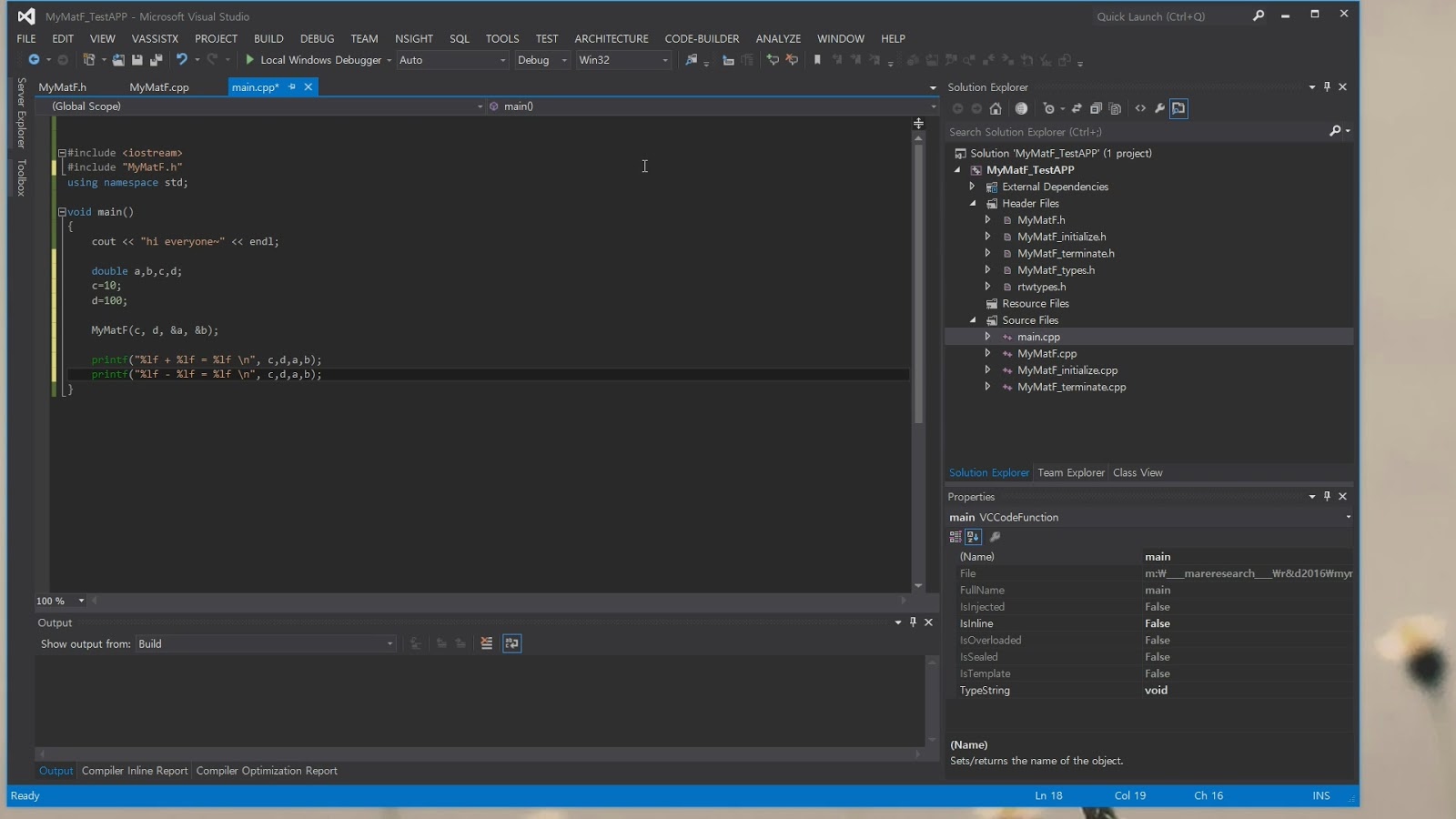This screenshot has height=819, width=1456.
Task: Click the View Code icon in Solution Explorer
Action: pos(1140,108)
